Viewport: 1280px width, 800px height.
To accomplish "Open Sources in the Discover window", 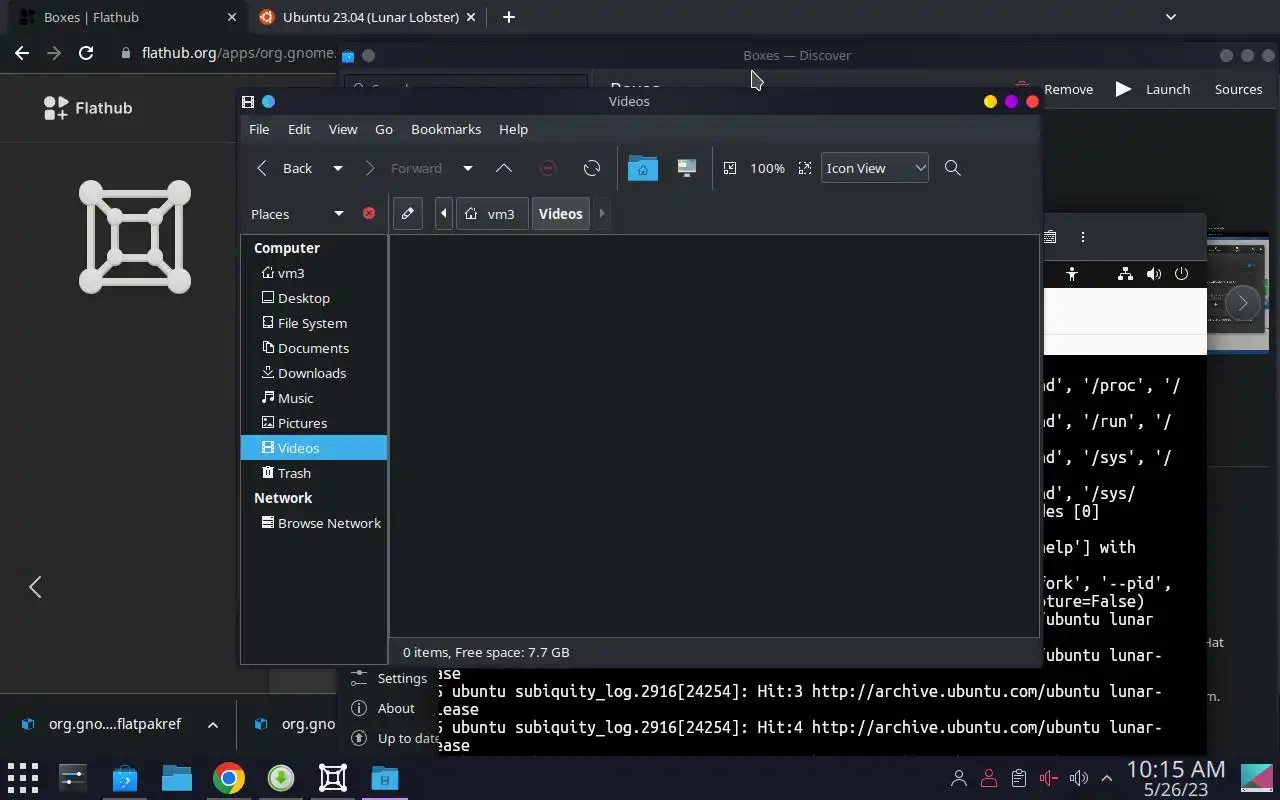I will tap(1238, 89).
